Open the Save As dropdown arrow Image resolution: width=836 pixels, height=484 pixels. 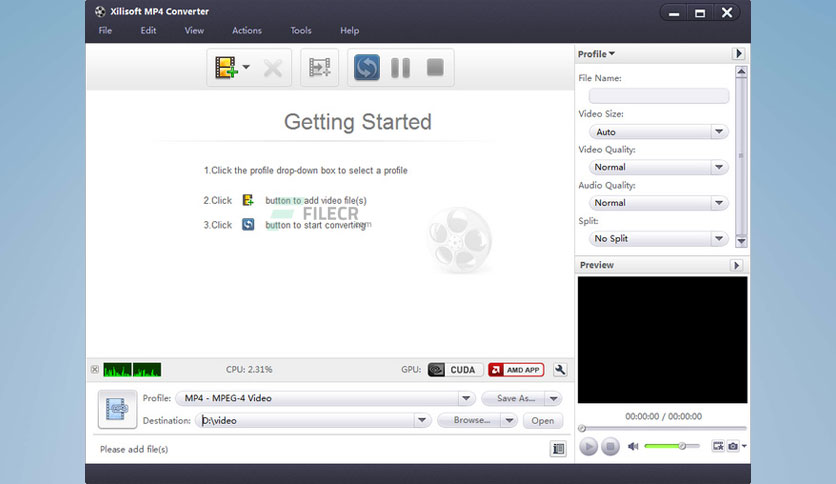[553, 398]
